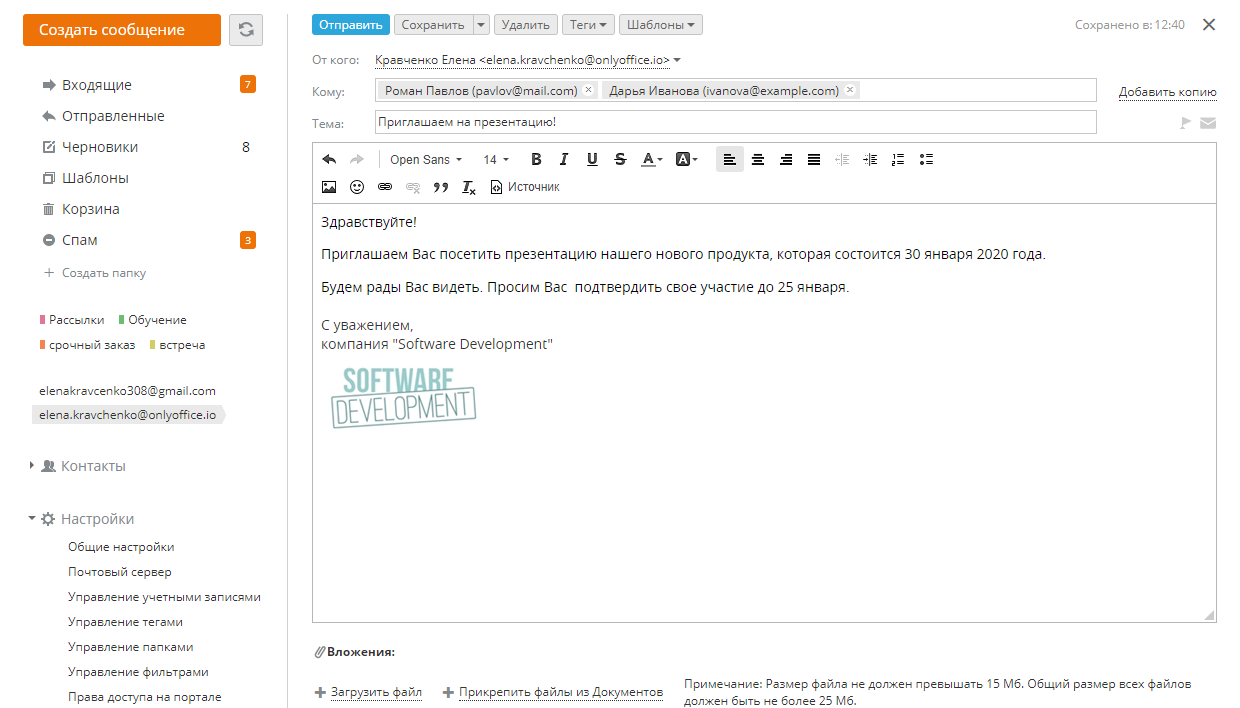Click the Тема subject field

[735, 122]
